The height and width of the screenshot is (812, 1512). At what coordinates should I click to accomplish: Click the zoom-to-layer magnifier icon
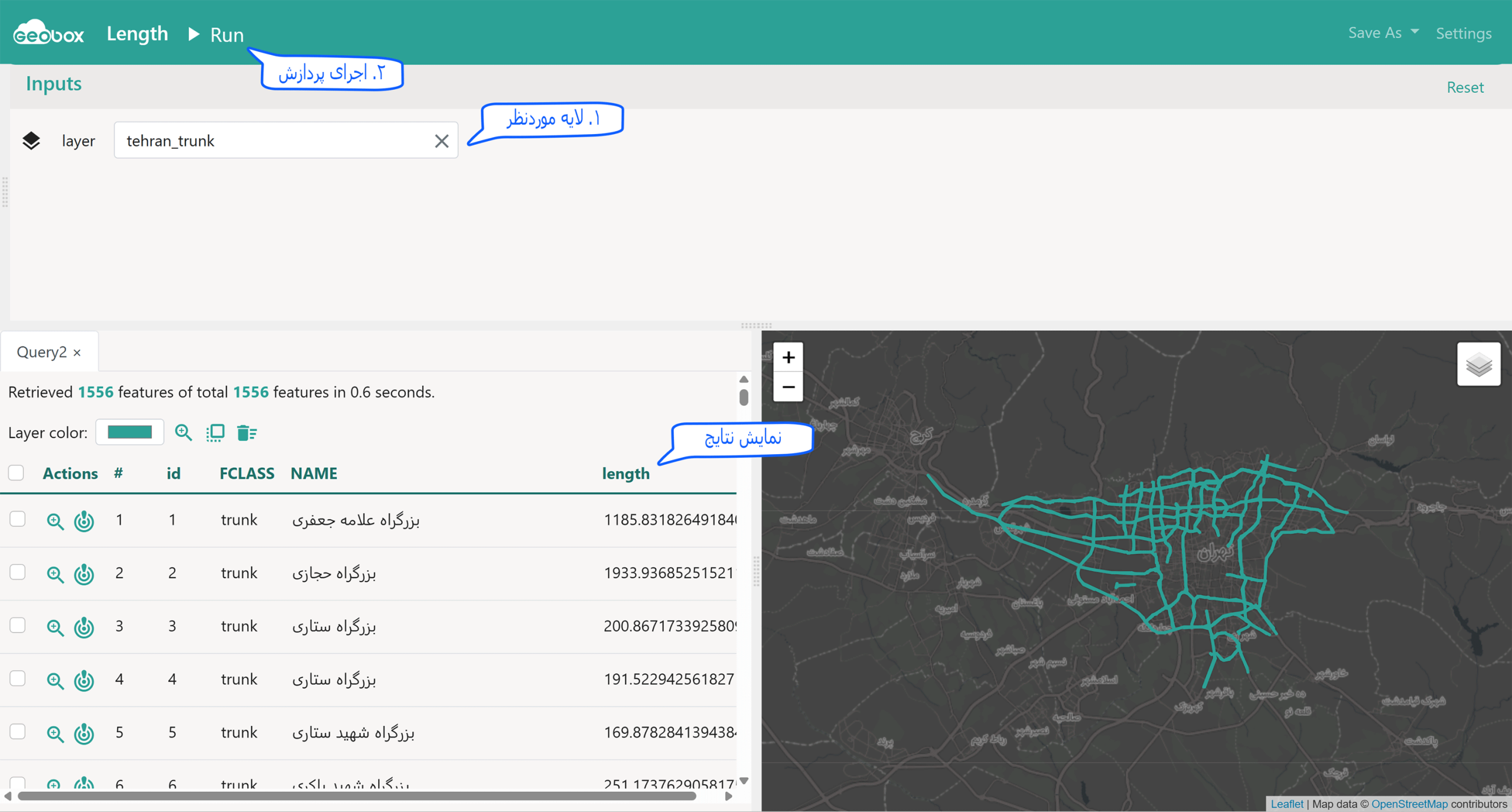pyautogui.click(x=183, y=433)
